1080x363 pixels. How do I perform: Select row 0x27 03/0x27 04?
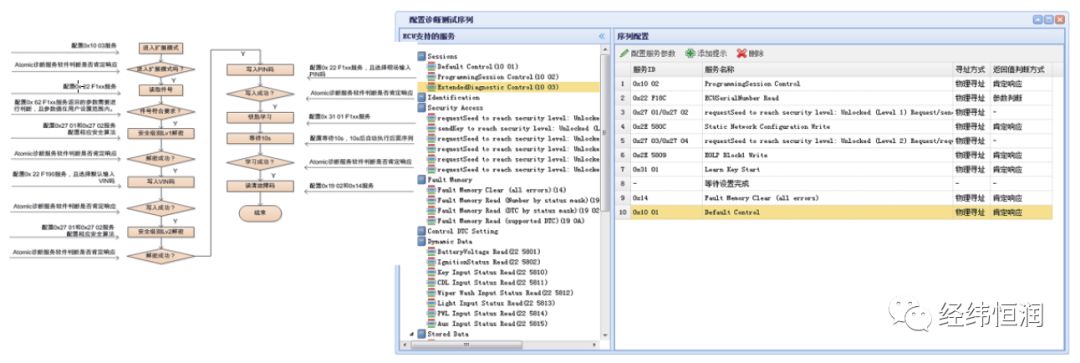(834, 141)
